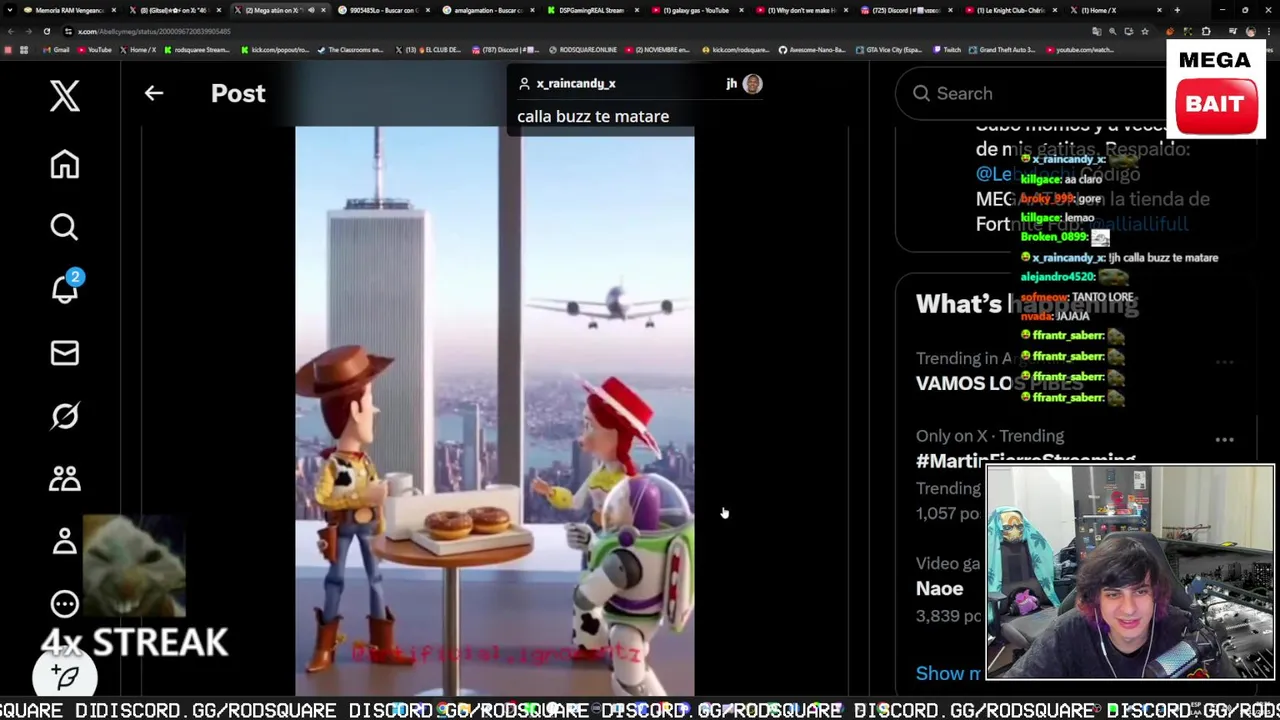Open apps grid in bookmarks bar
The width and height of the screenshot is (1280, 720).
coord(24,49)
